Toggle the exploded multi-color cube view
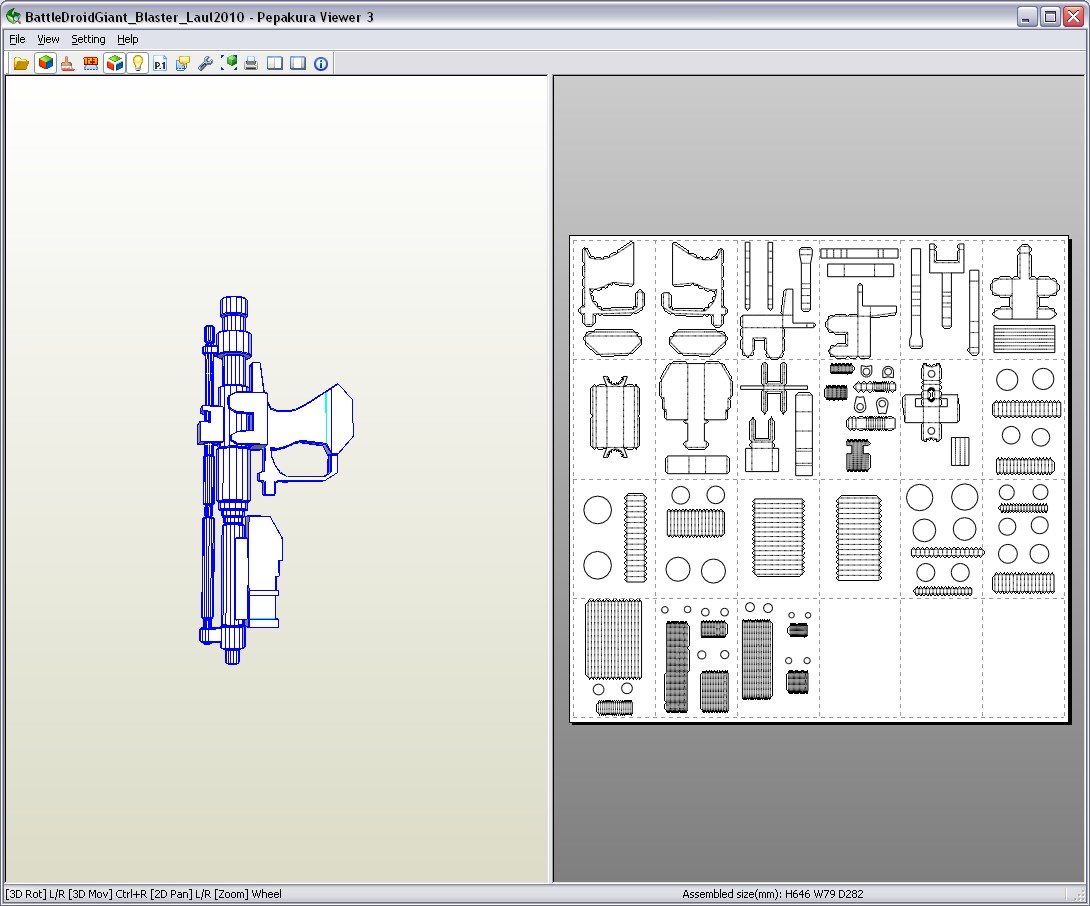Viewport: 1090px width, 906px height. point(114,63)
